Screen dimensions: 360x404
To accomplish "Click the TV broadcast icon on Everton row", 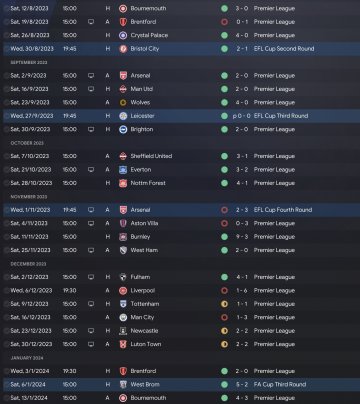I will (x=91, y=170).
